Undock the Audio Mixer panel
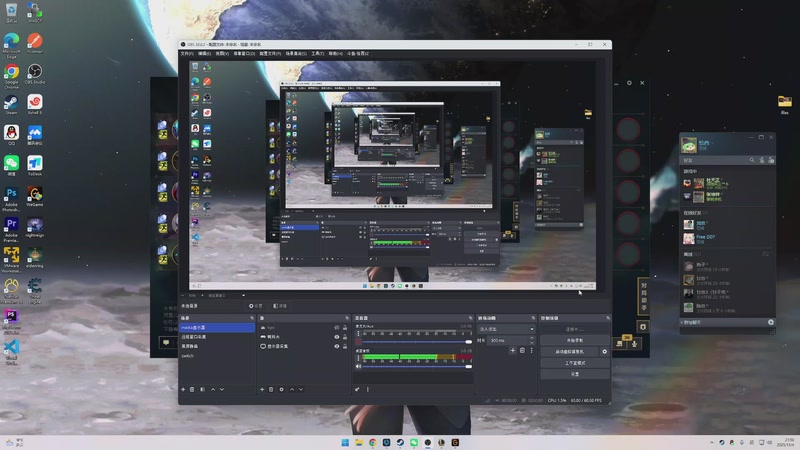800x450 pixels. point(470,318)
